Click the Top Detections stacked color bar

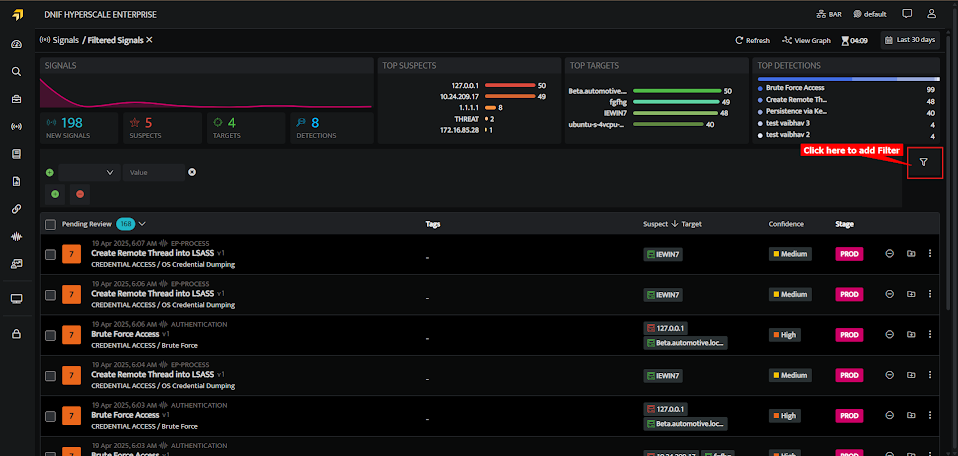click(849, 79)
